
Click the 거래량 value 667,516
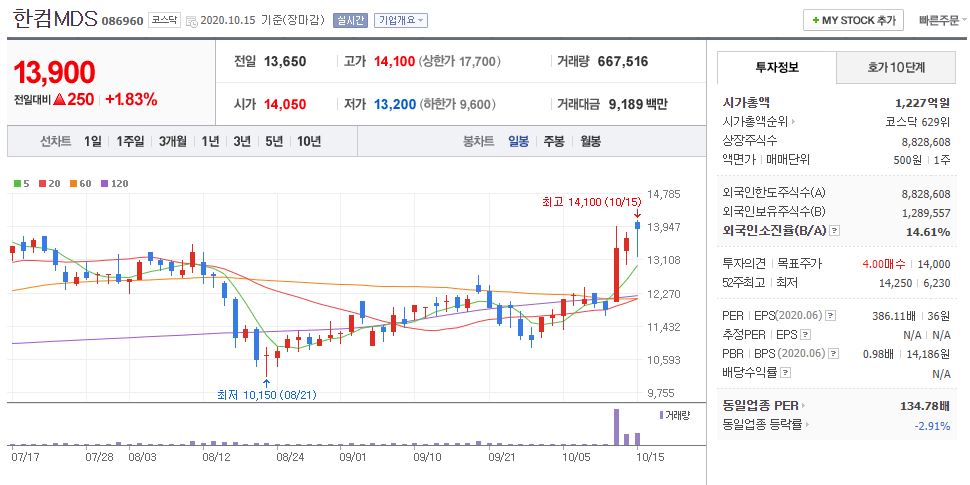click(623, 61)
